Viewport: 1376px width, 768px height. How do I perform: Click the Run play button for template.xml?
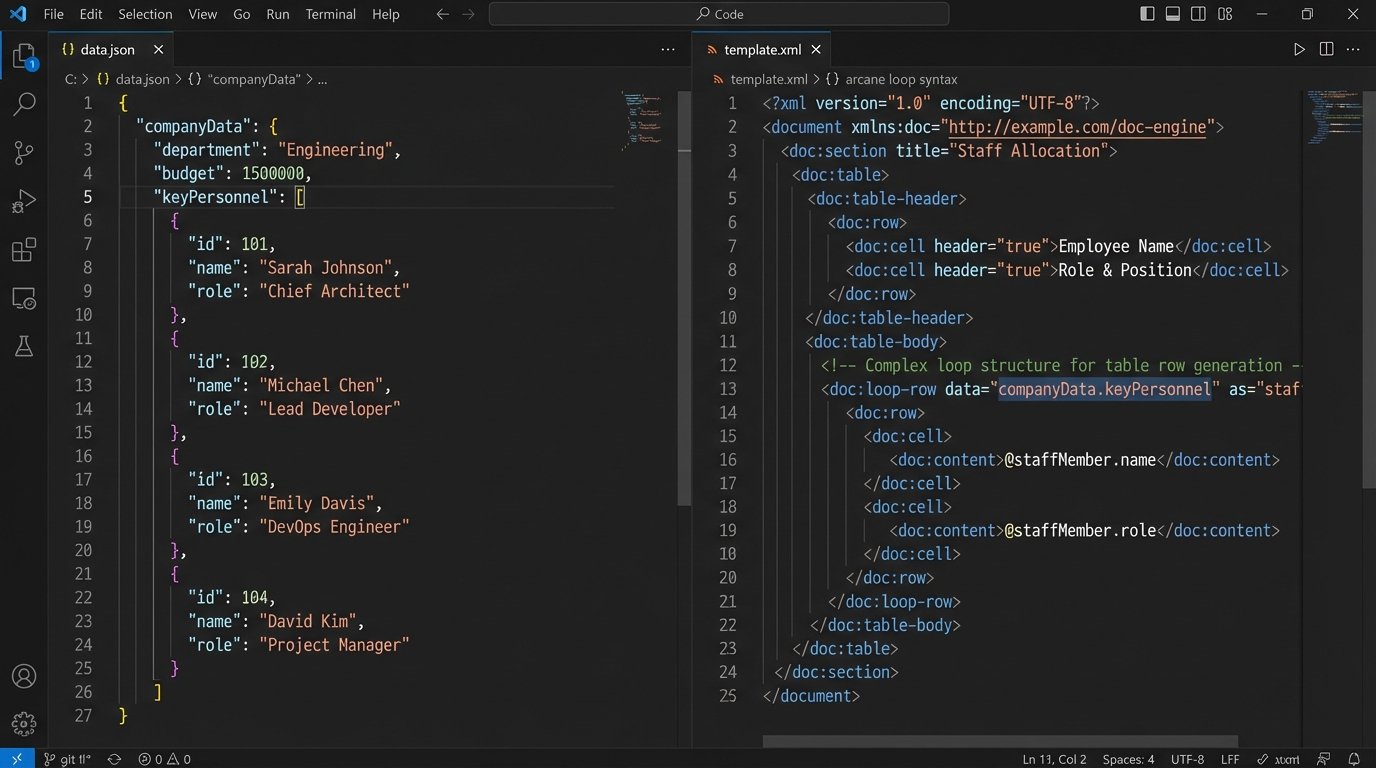pyautogui.click(x=1299, y=49)
